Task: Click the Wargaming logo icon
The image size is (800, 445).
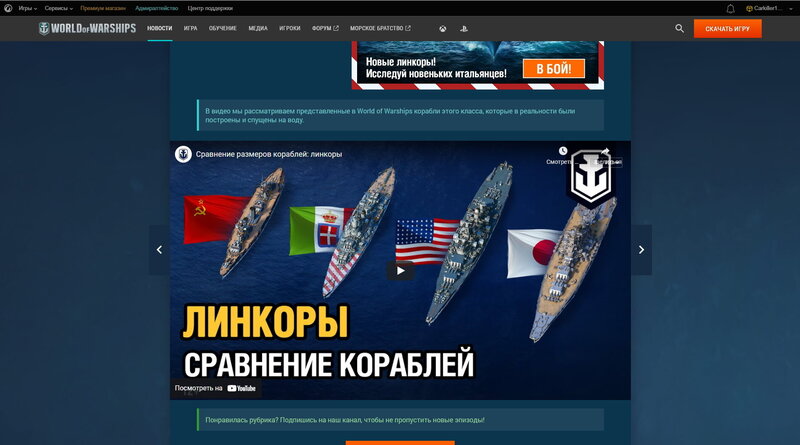Action: point(8,8)
